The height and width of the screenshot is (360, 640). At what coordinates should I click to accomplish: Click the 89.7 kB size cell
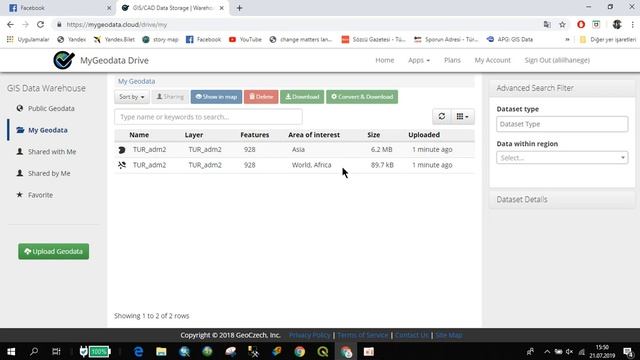382,165
